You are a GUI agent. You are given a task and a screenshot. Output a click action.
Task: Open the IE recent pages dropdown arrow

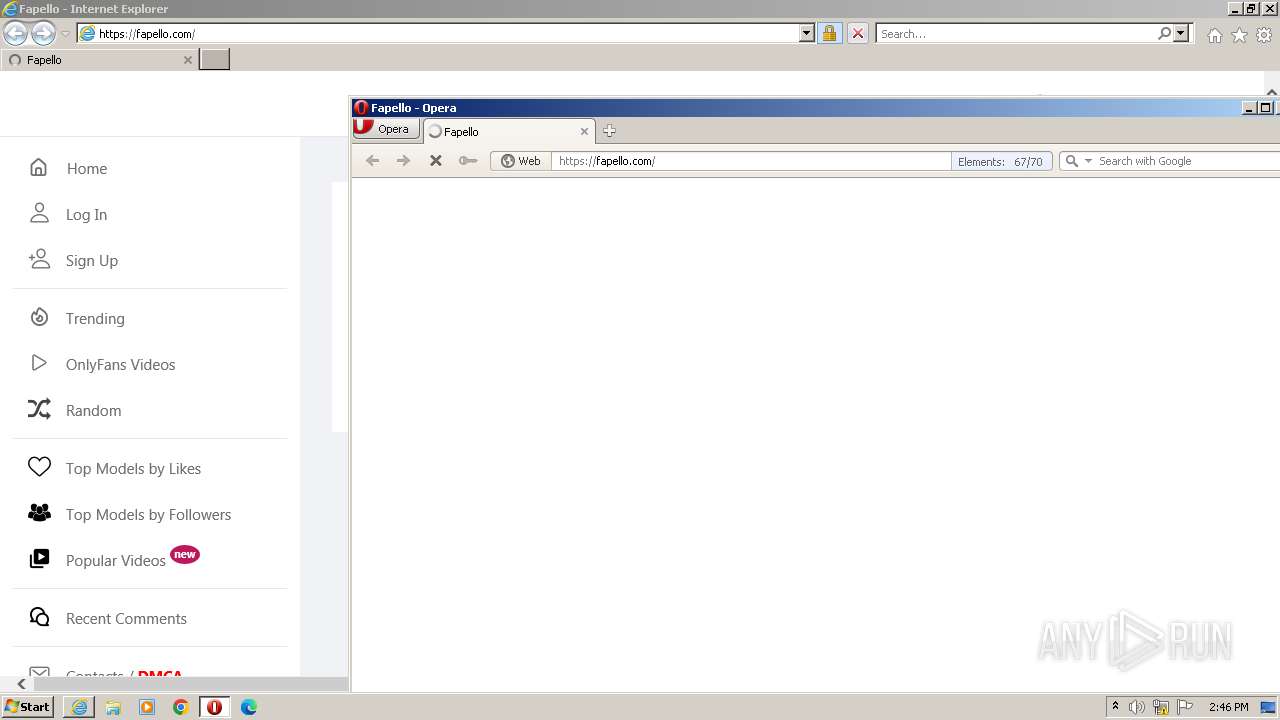point(65,34)
